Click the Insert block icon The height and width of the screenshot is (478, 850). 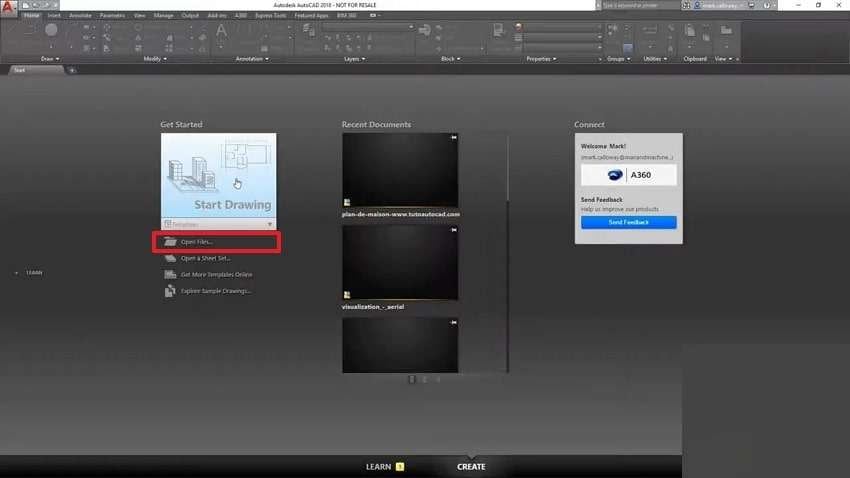(x=425, y=30)
